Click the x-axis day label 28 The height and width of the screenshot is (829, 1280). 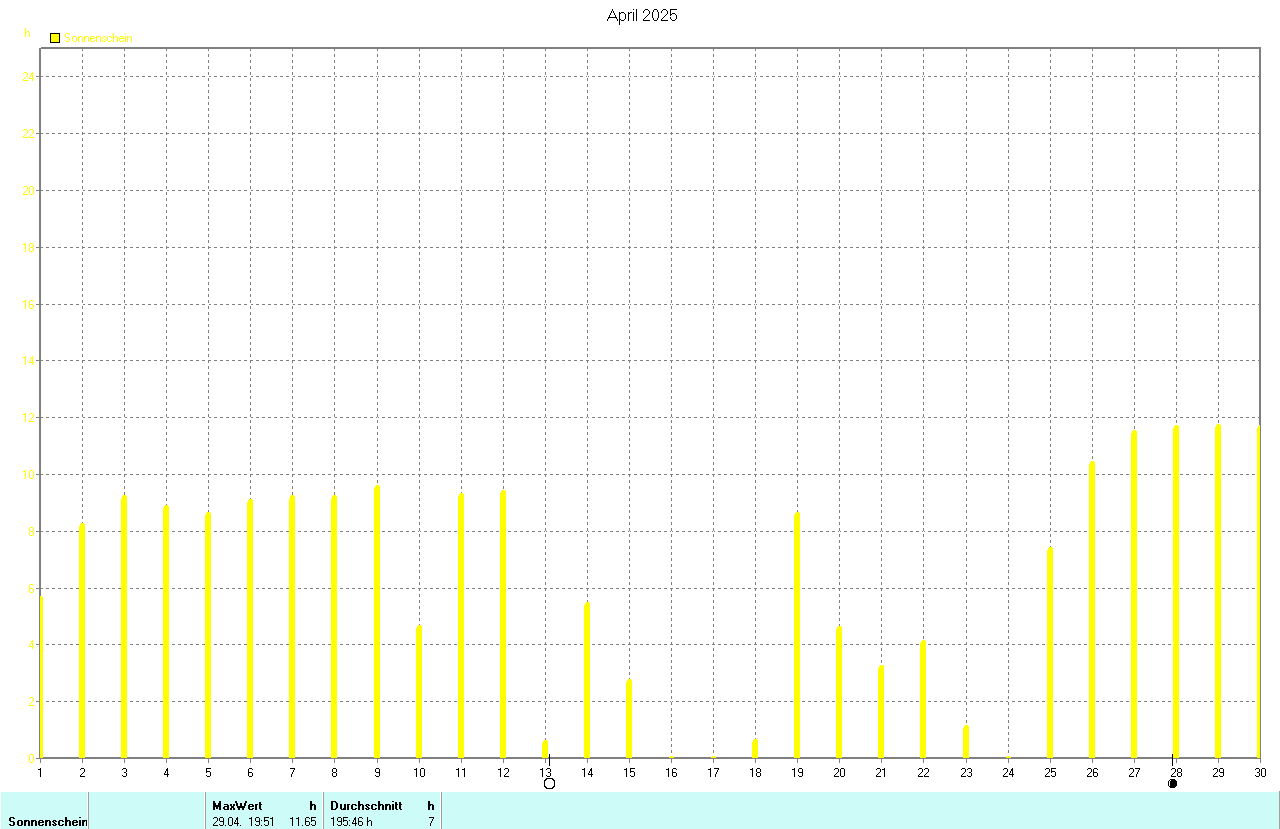1176,772
